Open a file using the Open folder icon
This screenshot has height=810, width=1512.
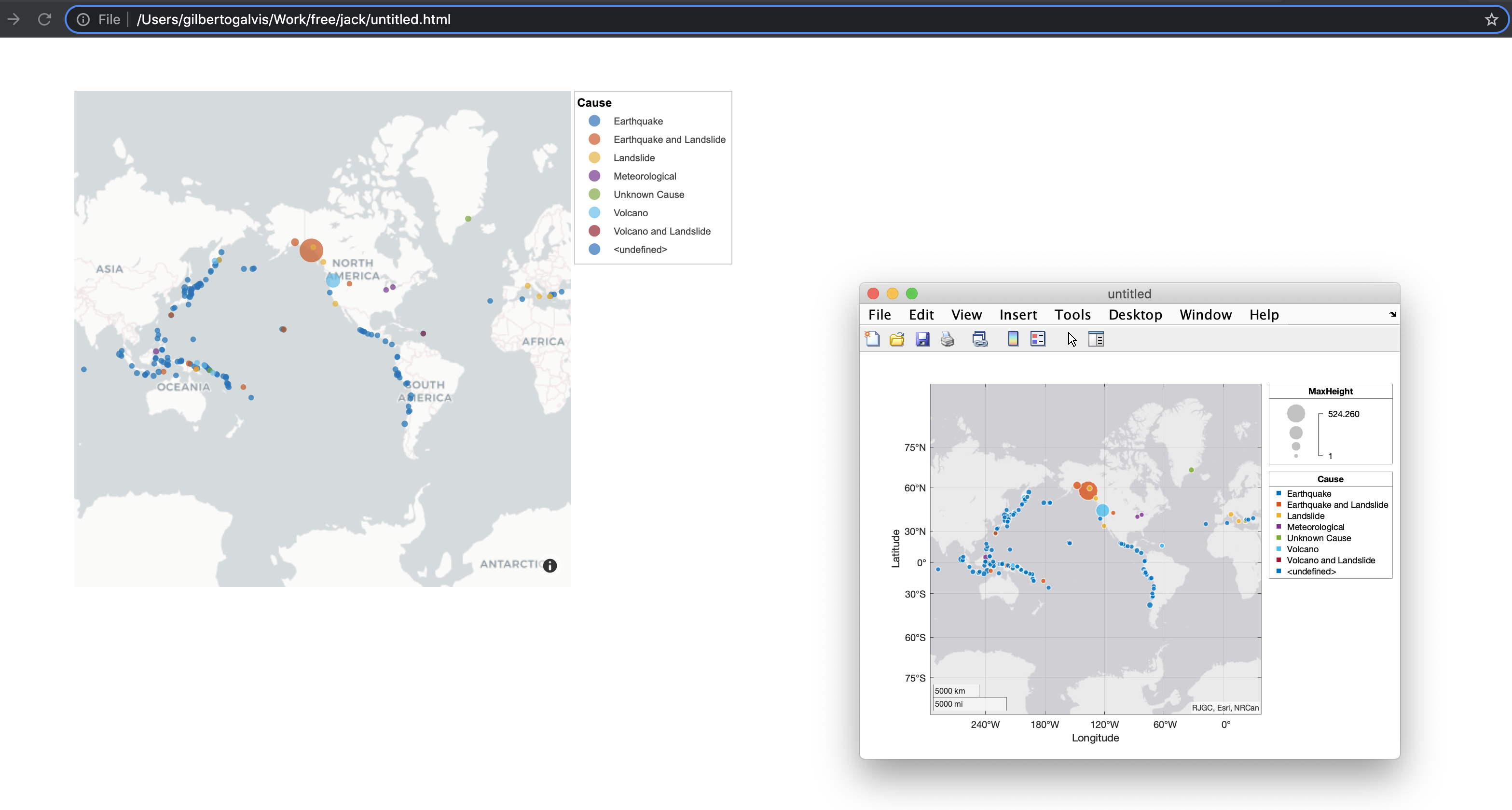point(896,339)
